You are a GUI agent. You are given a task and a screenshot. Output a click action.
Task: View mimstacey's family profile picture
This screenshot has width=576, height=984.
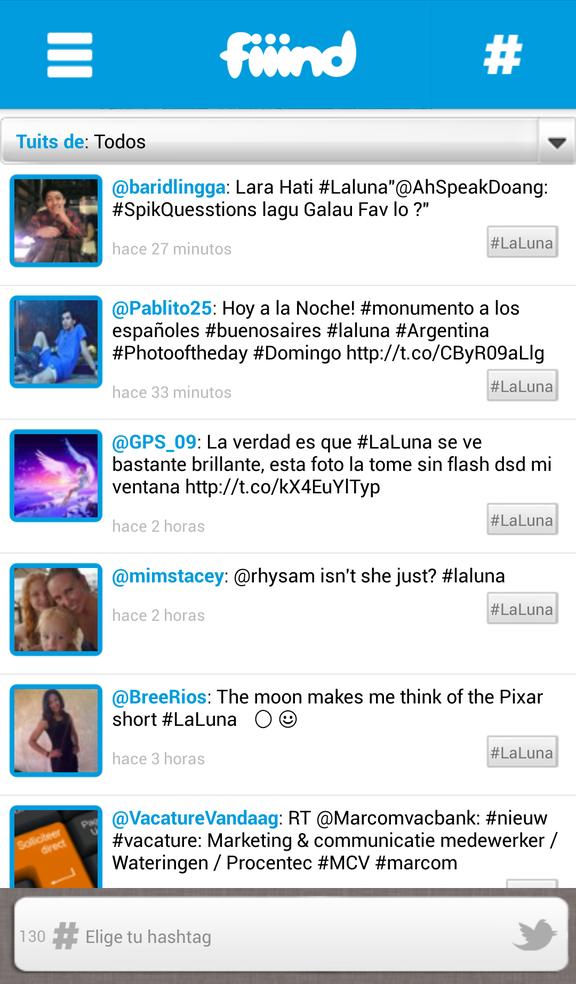tap(56, 609)
